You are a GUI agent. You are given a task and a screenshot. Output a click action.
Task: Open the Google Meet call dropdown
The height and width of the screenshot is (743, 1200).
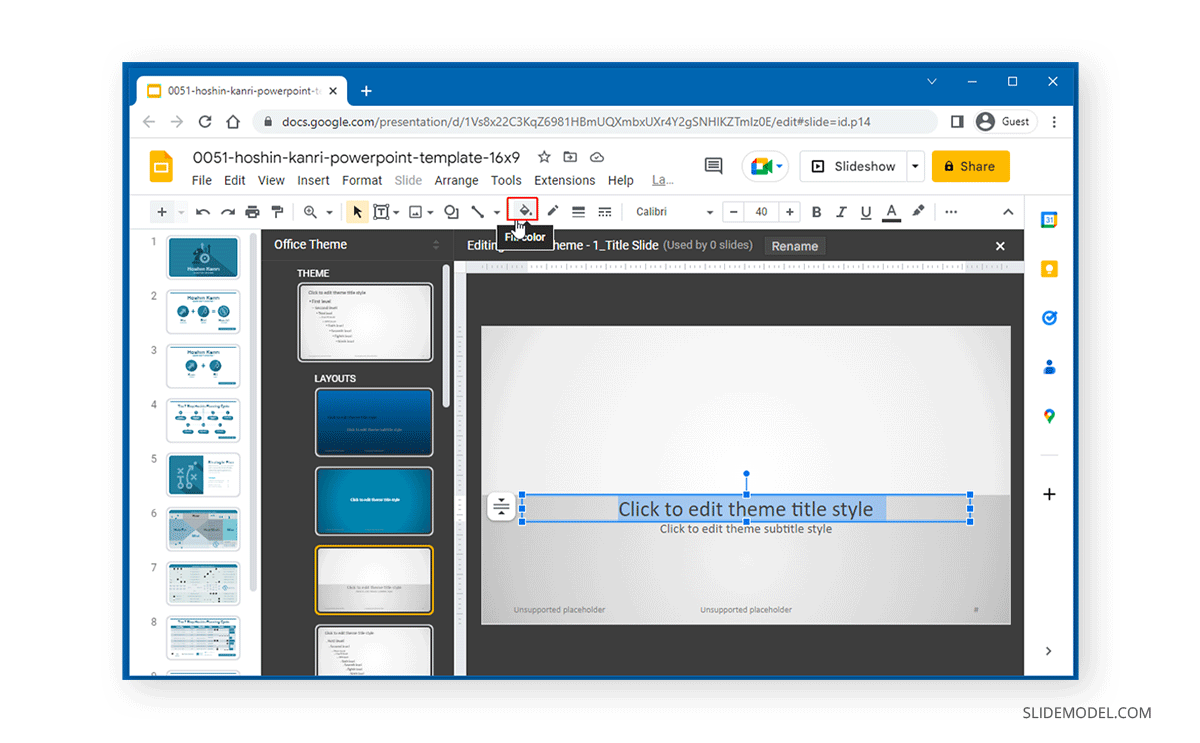781,166
